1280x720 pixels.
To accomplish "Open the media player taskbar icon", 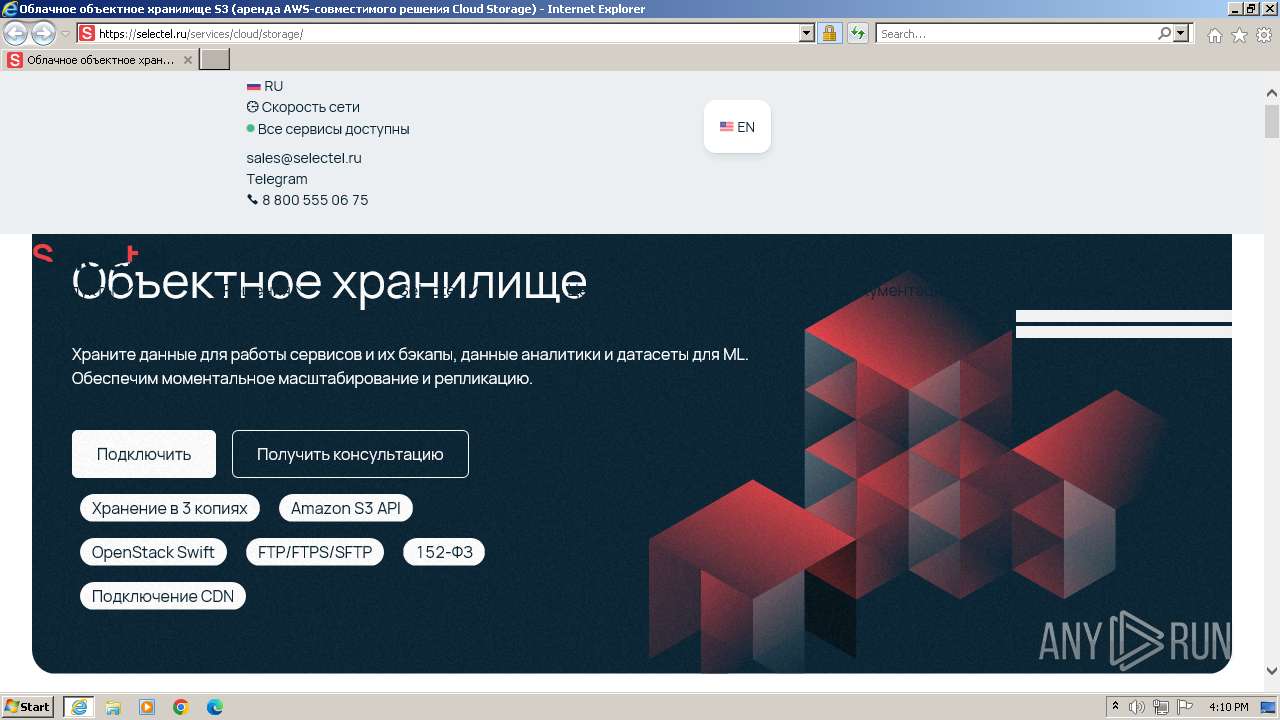I will (147, 707).
